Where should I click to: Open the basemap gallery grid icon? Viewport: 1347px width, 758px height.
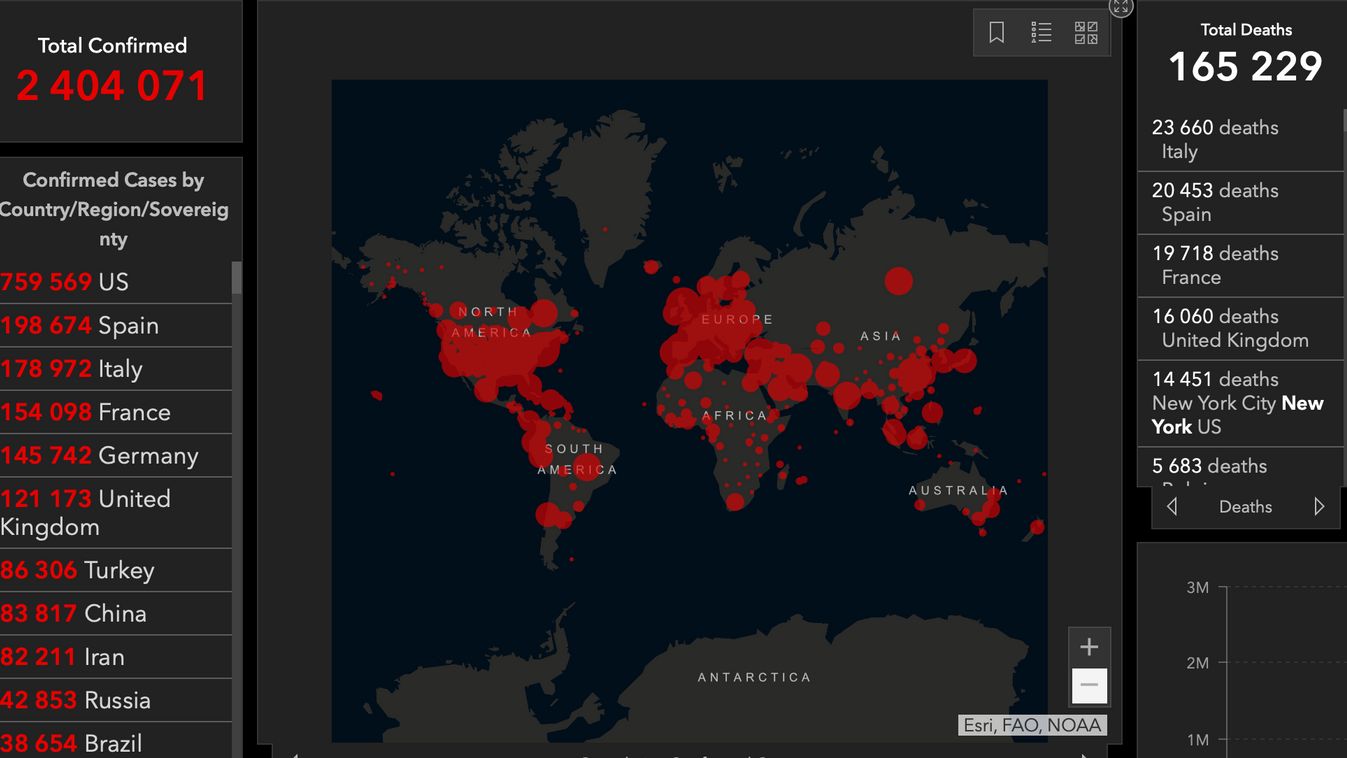[x=1086, y=33]
